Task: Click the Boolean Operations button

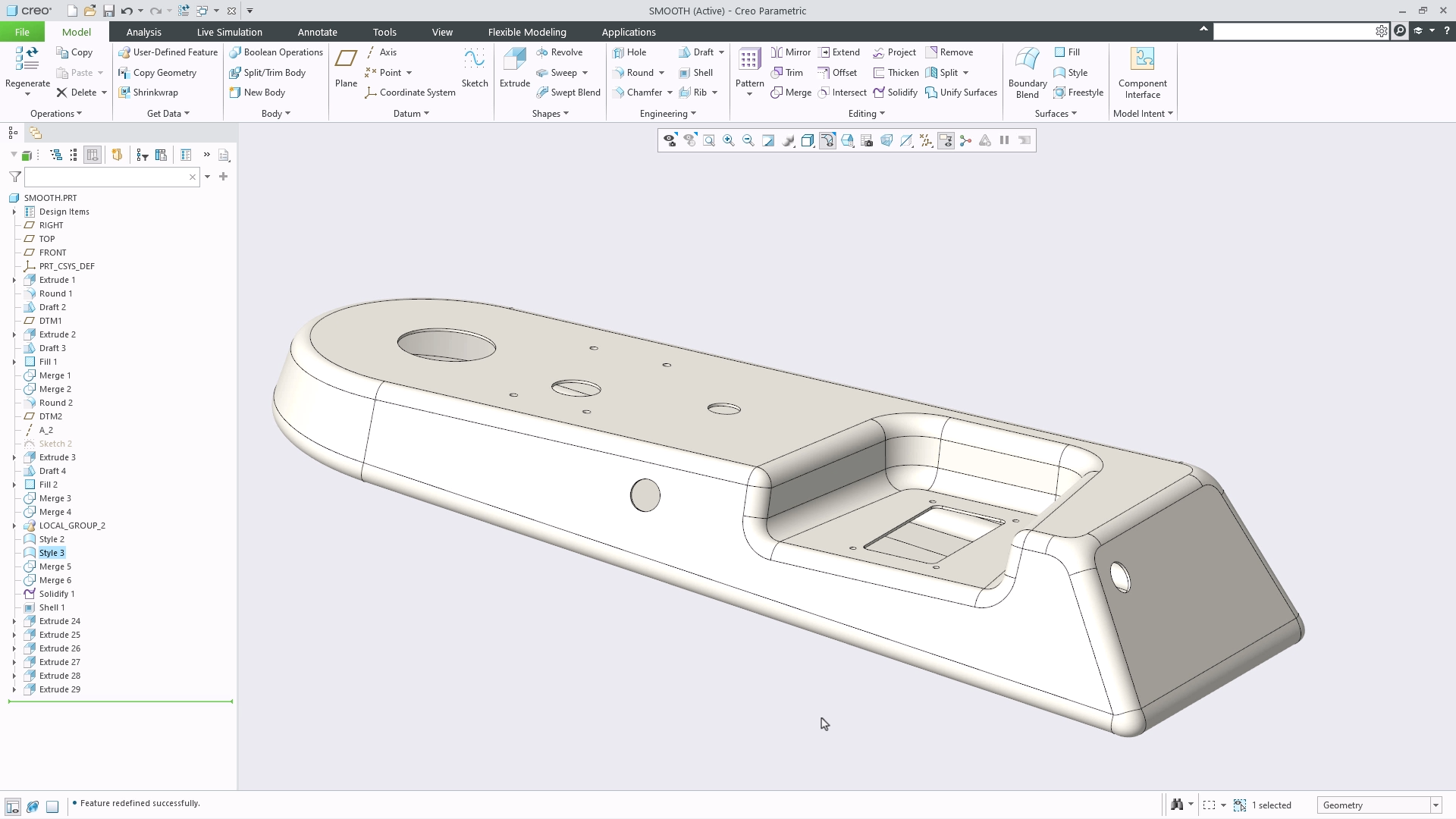Action: tap(276, 52)
